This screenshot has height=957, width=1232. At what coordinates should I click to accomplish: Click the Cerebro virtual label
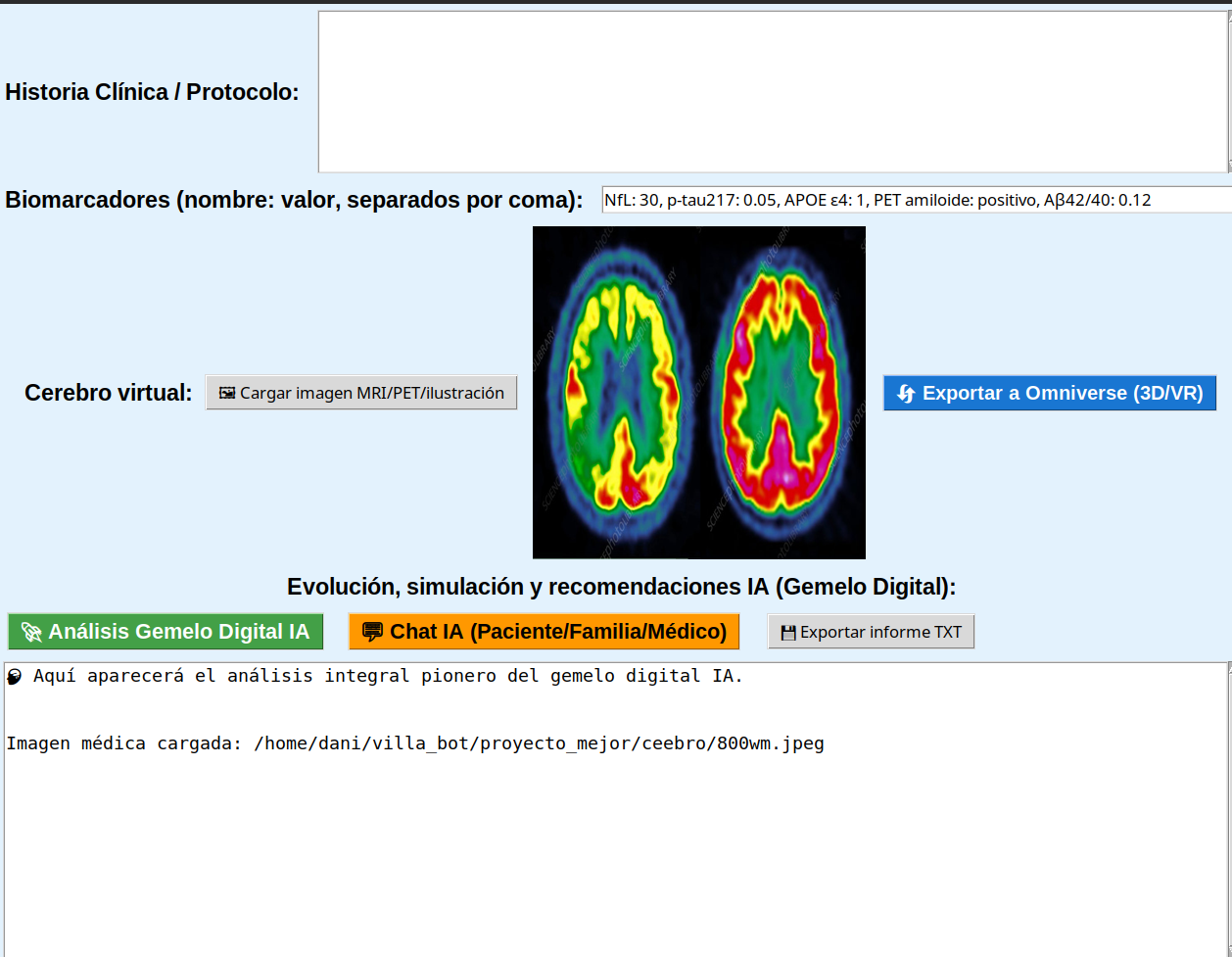[106, 392]
